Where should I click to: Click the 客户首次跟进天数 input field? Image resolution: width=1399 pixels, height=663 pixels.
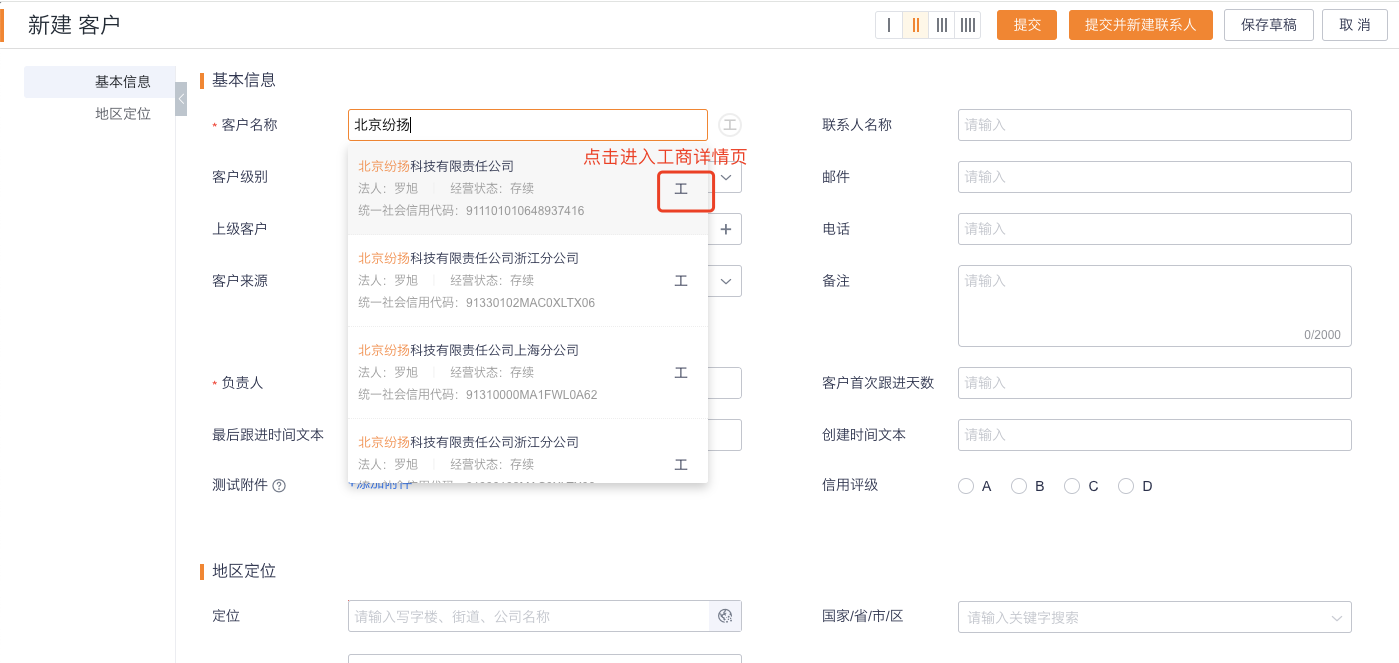pyautogui.click(x=1155, y=383)
